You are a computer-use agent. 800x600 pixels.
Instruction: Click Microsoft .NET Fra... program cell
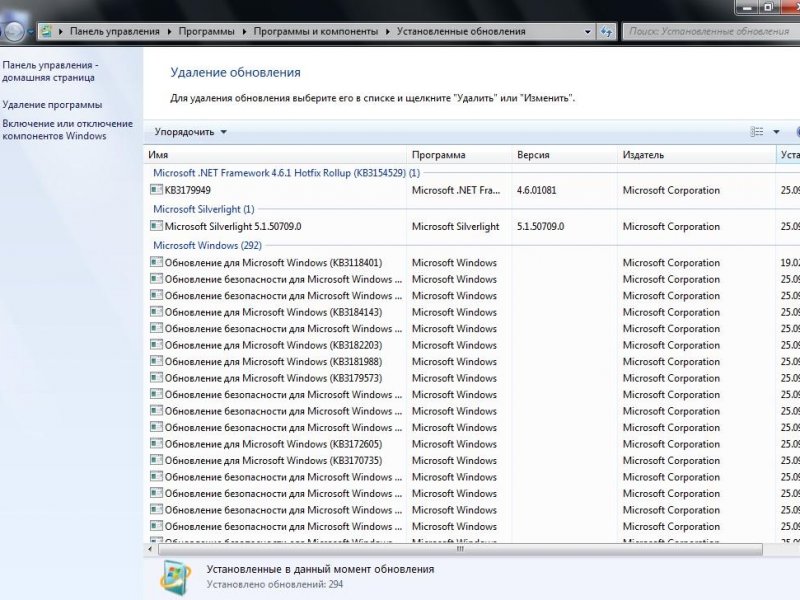(x=456, y=190)
